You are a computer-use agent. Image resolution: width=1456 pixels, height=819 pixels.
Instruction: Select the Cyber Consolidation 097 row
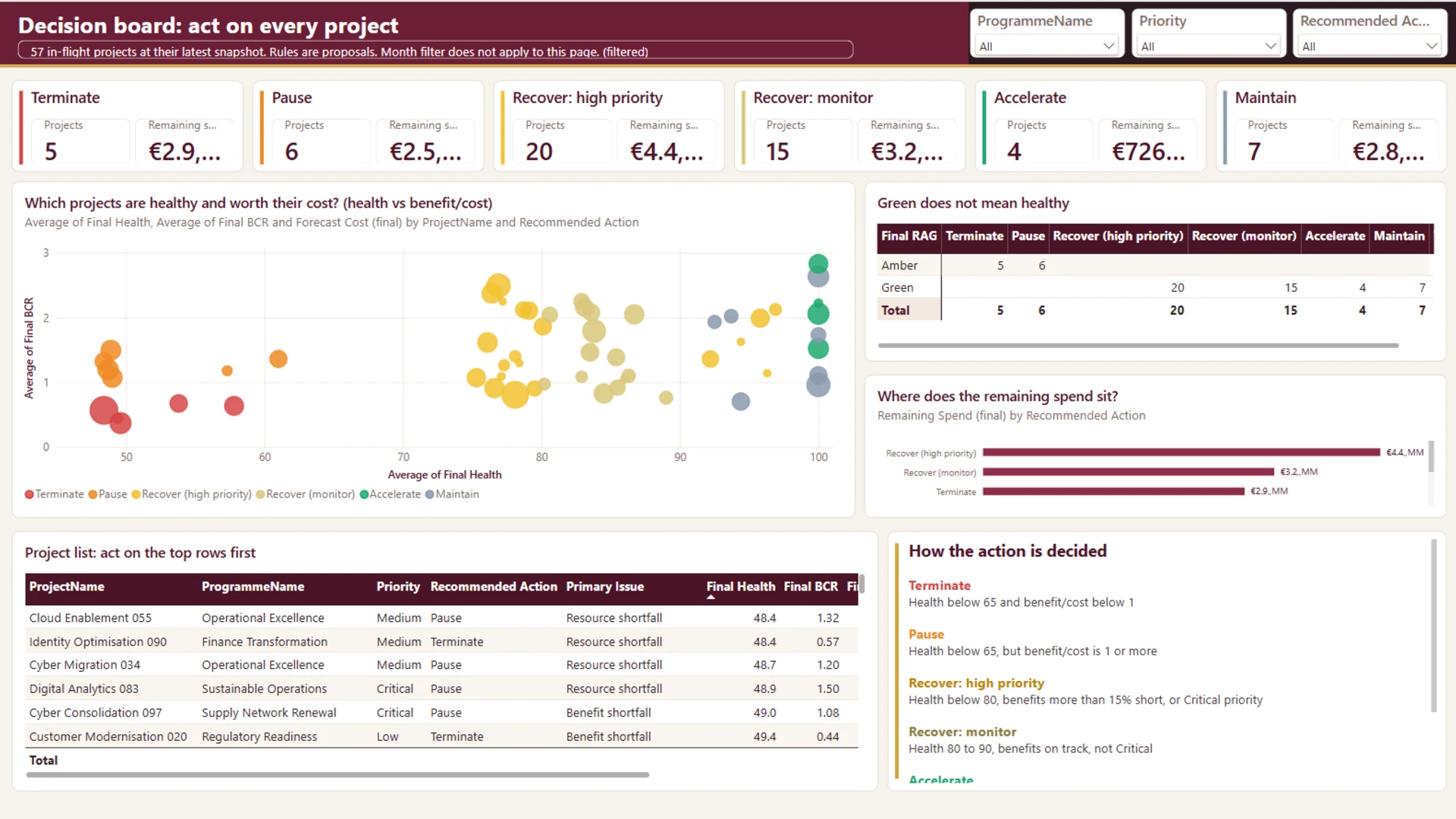441,713
